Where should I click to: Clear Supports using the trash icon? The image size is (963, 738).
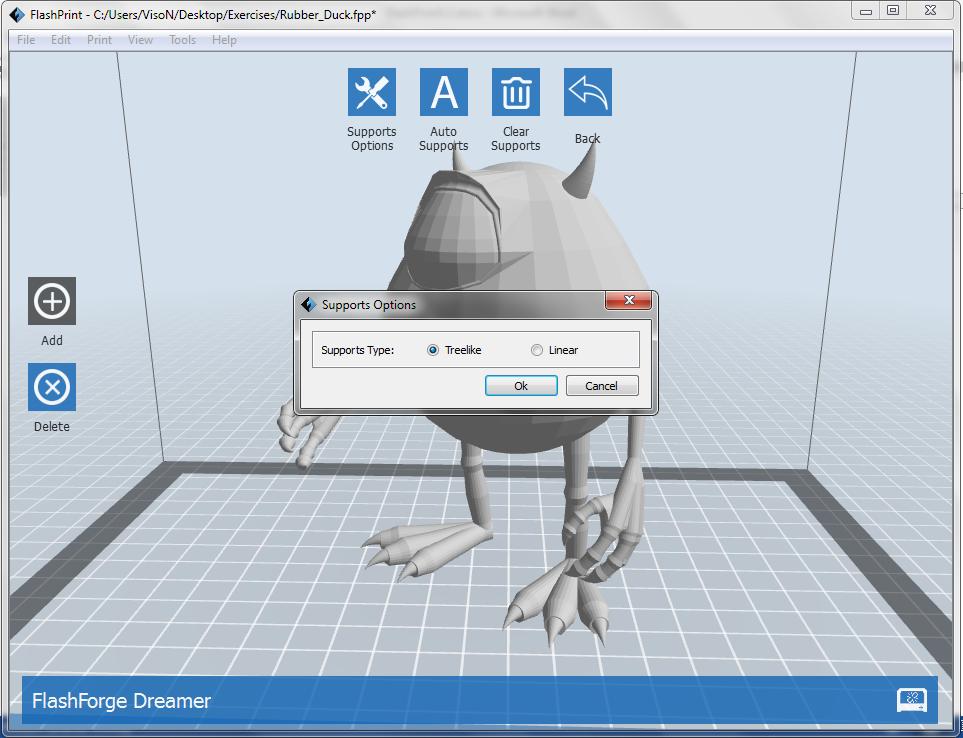(x=516, y=92)
